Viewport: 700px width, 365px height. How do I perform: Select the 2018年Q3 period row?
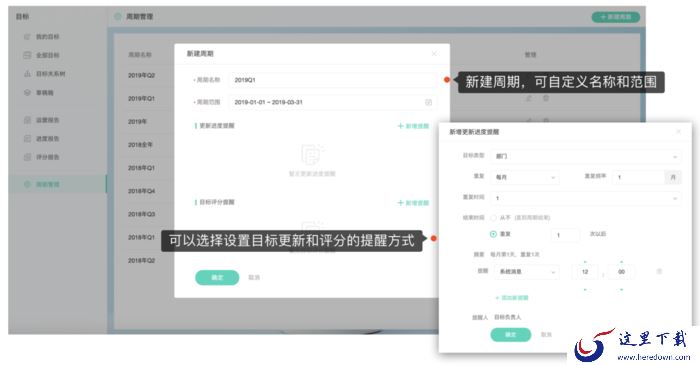click(142, 214)
